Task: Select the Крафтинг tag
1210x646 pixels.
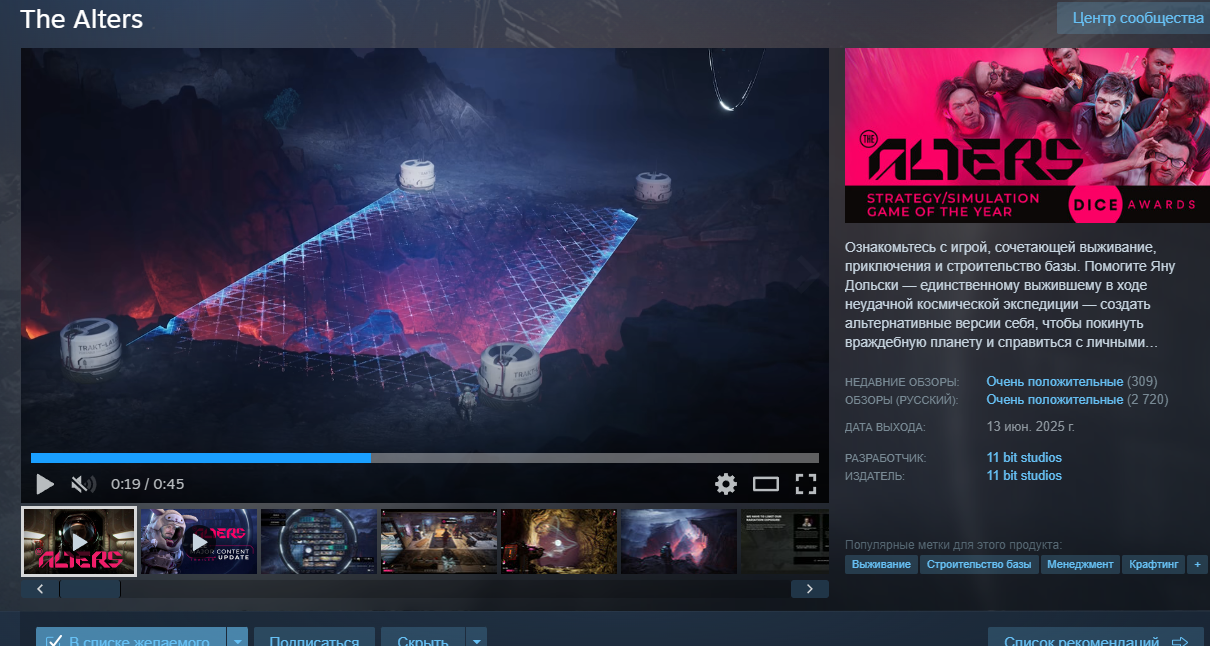Action: (1153, 565)
